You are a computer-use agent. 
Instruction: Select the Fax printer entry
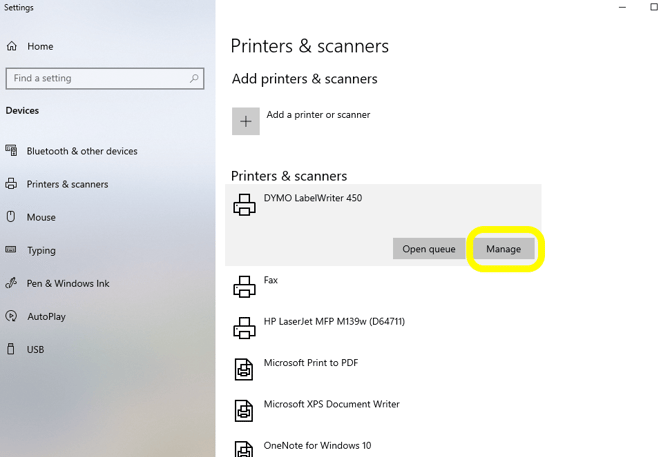(271, 280)
